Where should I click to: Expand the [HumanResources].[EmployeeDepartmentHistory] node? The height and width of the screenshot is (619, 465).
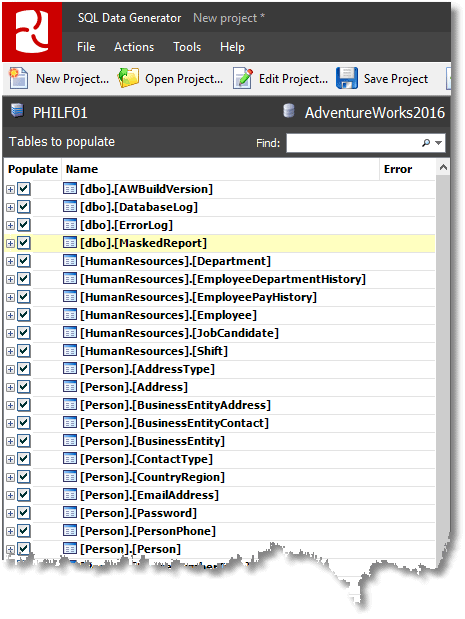[10, 279]
